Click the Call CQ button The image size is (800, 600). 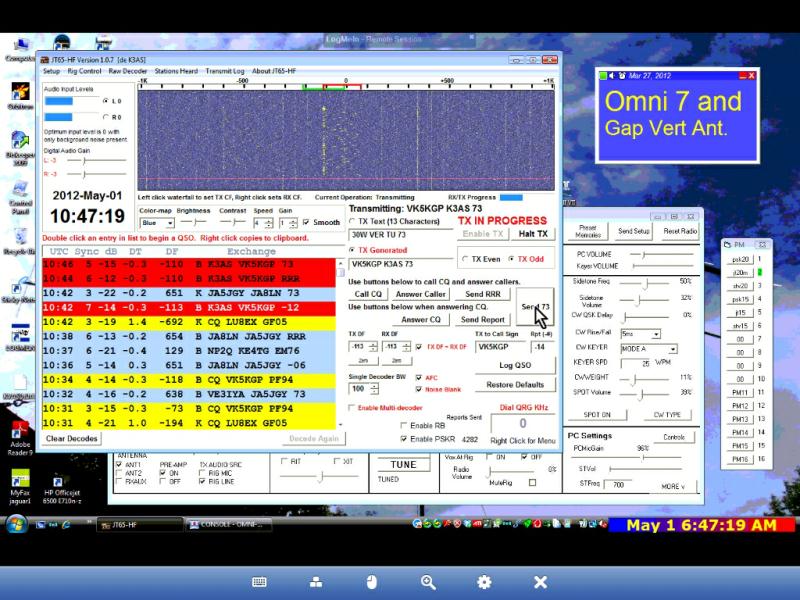[368, 294]
